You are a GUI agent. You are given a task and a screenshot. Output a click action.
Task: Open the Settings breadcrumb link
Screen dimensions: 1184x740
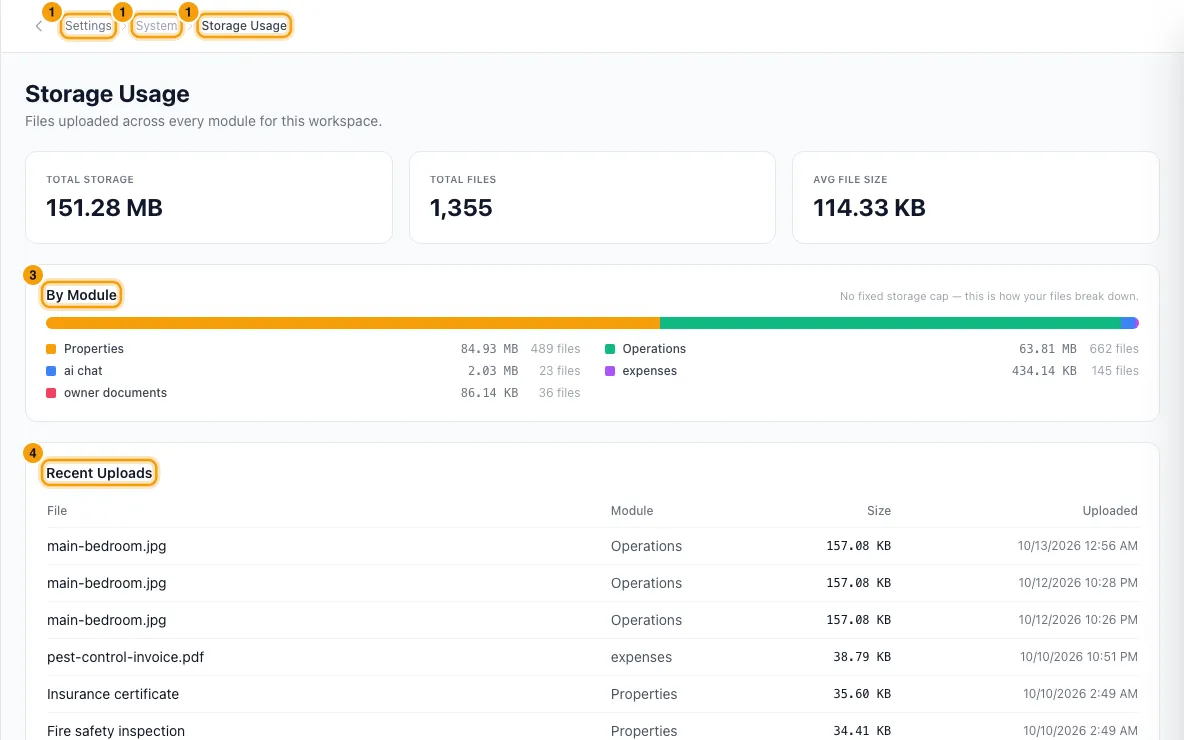88,26
